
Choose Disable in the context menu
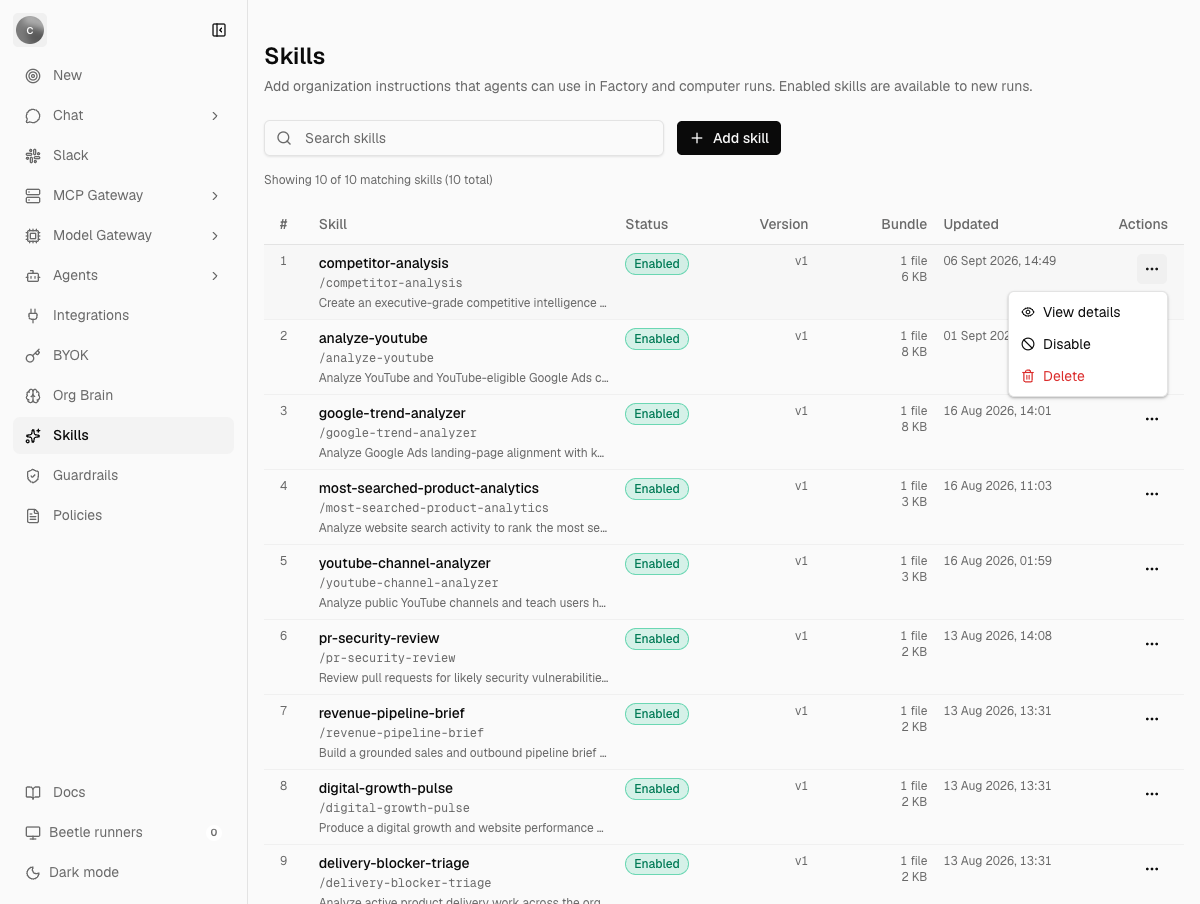click(x=1088, y=344)
